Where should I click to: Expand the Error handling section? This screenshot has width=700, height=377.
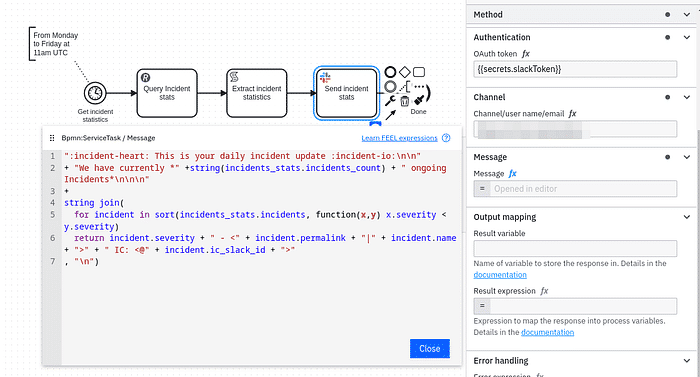point(687,360)
